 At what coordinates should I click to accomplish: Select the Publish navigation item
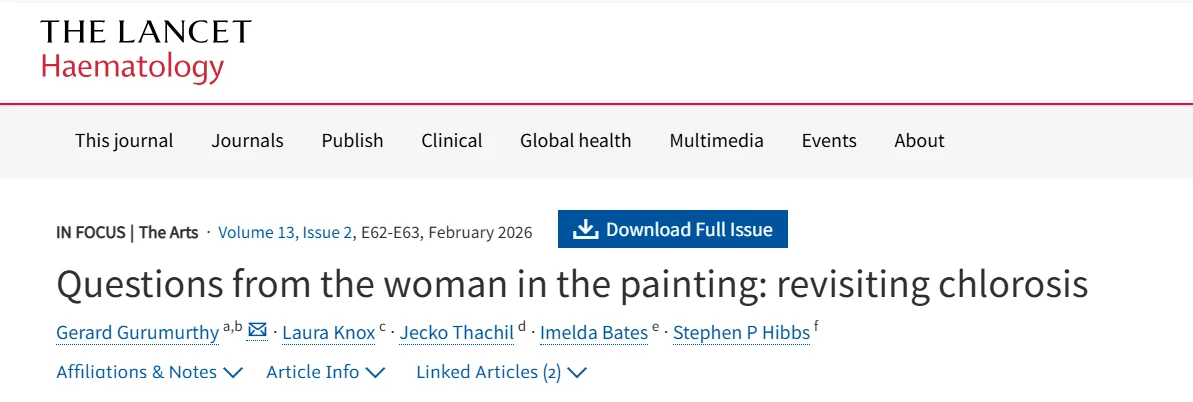(352, 141)
